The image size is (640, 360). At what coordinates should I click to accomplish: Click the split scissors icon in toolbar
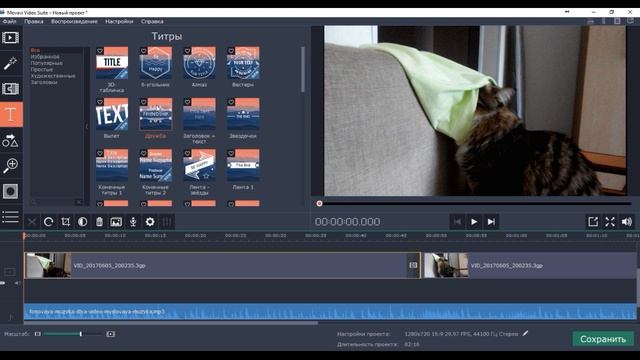32,222
